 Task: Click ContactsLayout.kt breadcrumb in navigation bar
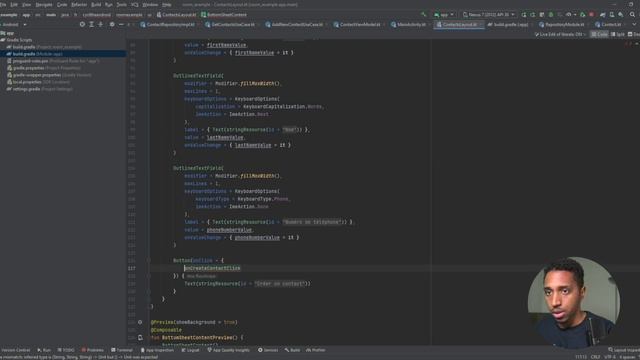pyautogui.click(x=176, y=15)
